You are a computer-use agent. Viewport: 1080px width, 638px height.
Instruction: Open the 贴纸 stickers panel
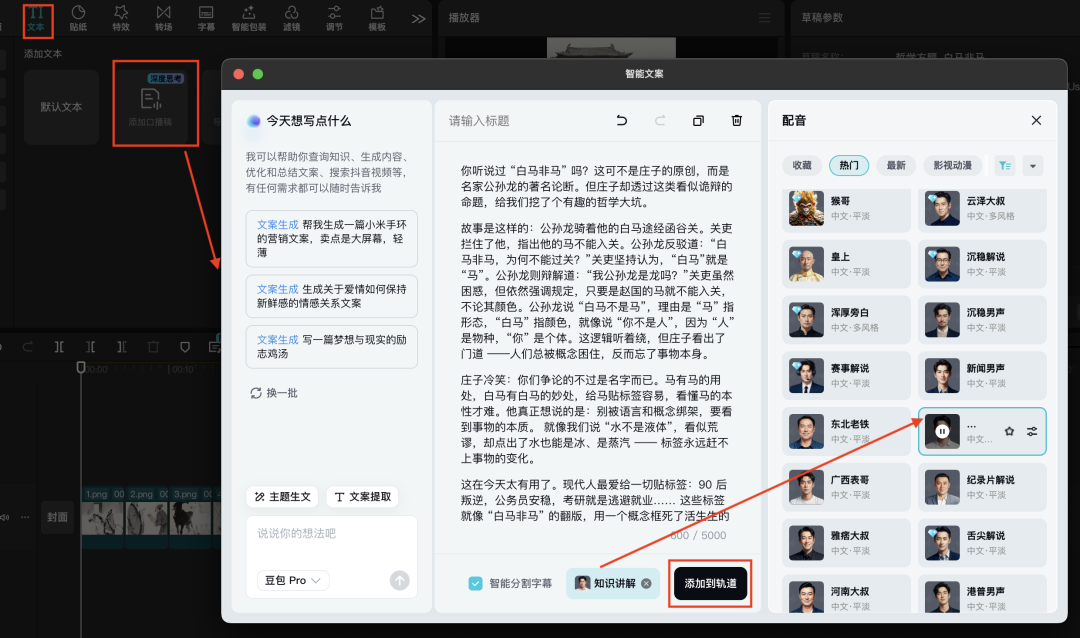[77, 17]
